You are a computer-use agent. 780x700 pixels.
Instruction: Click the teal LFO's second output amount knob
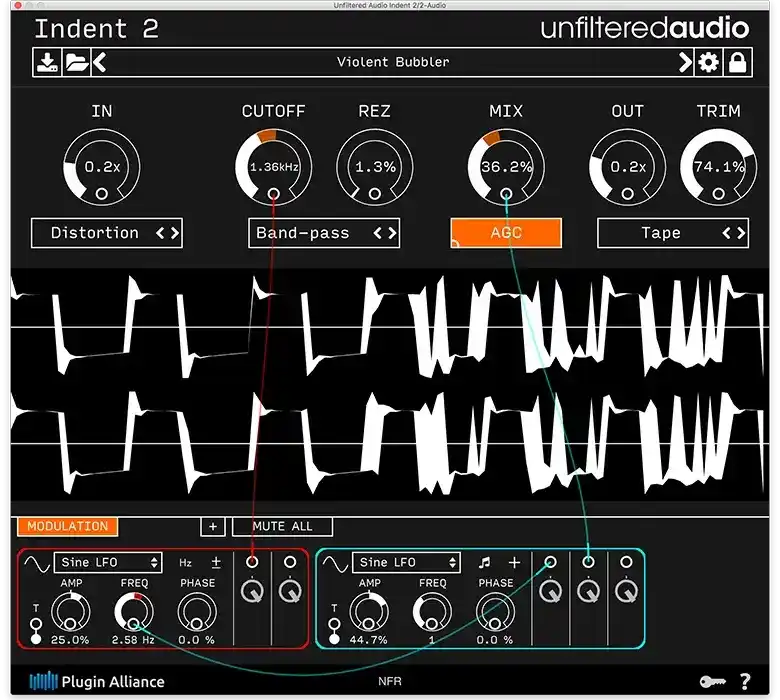[x=588, y=591]
